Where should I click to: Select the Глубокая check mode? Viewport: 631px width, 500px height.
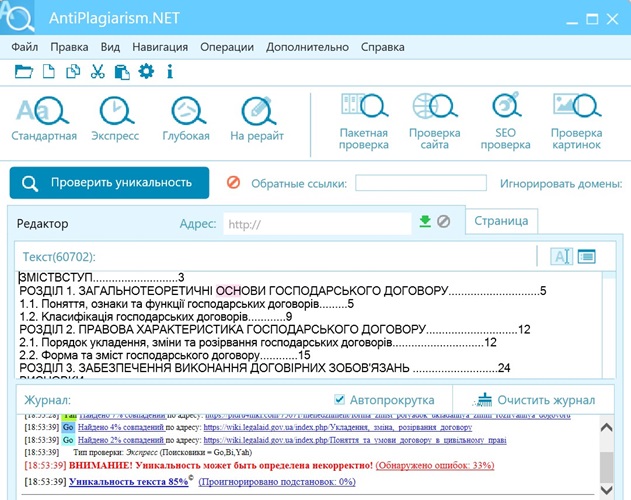(x=186, y=119)
